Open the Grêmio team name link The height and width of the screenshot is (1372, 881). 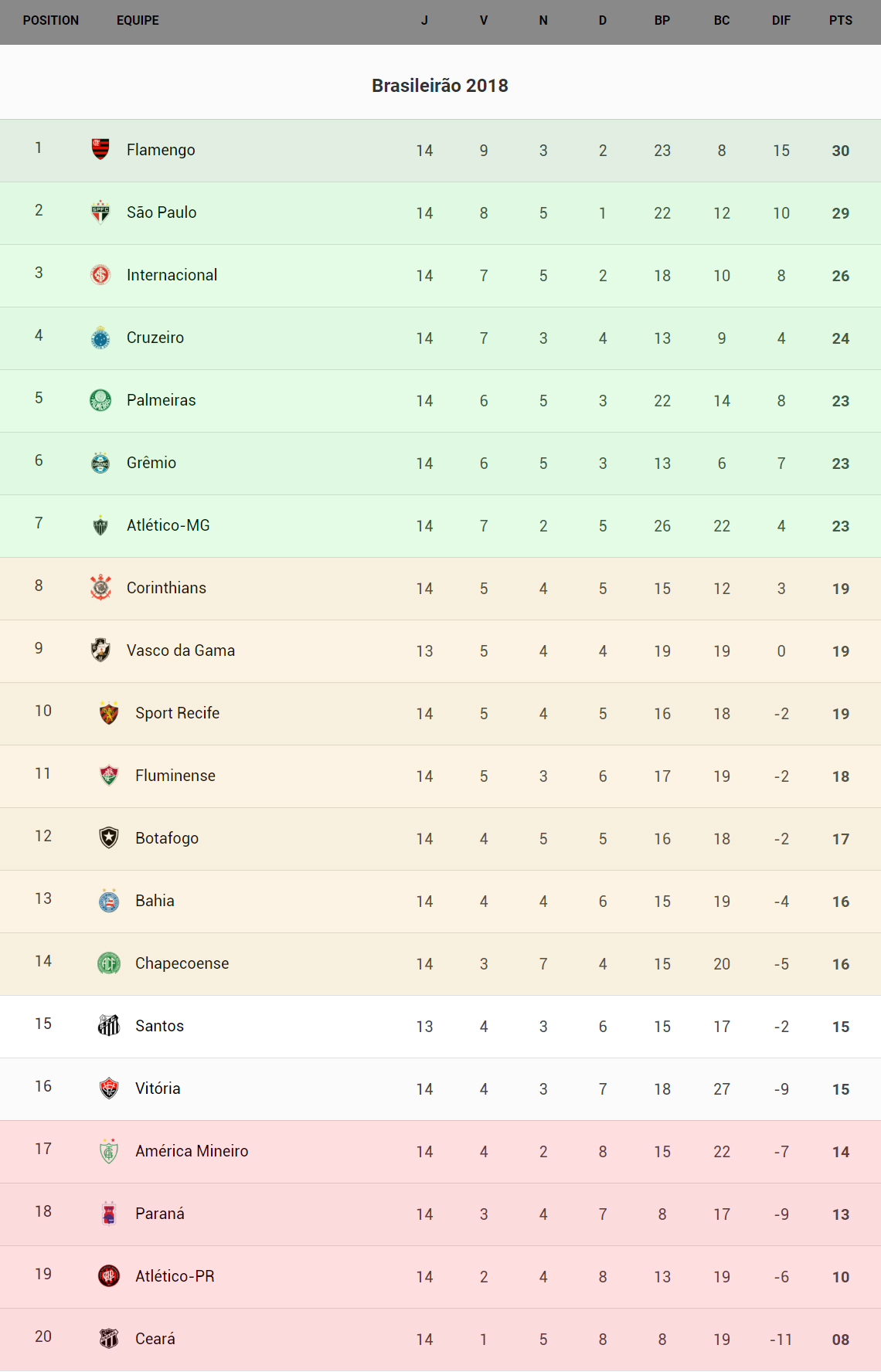click(151, 463)
